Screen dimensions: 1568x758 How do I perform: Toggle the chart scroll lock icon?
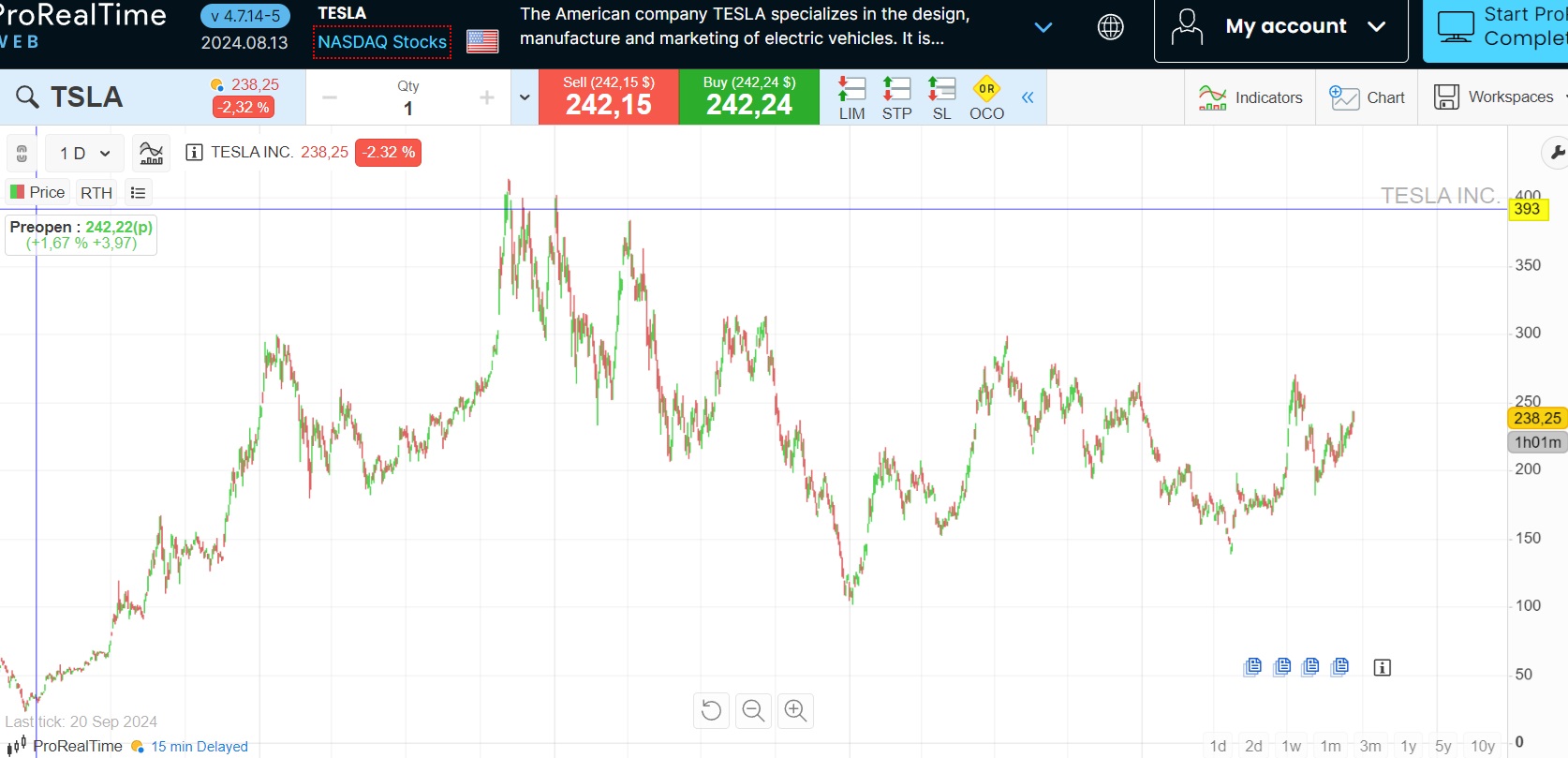(x=22, y=153)
